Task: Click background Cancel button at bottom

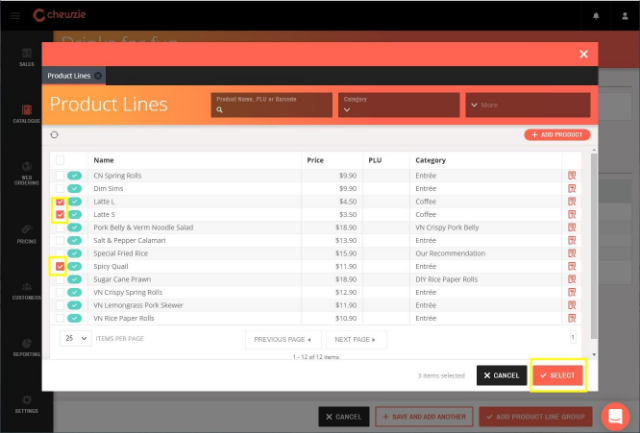Action: click(x=344, y=417)
